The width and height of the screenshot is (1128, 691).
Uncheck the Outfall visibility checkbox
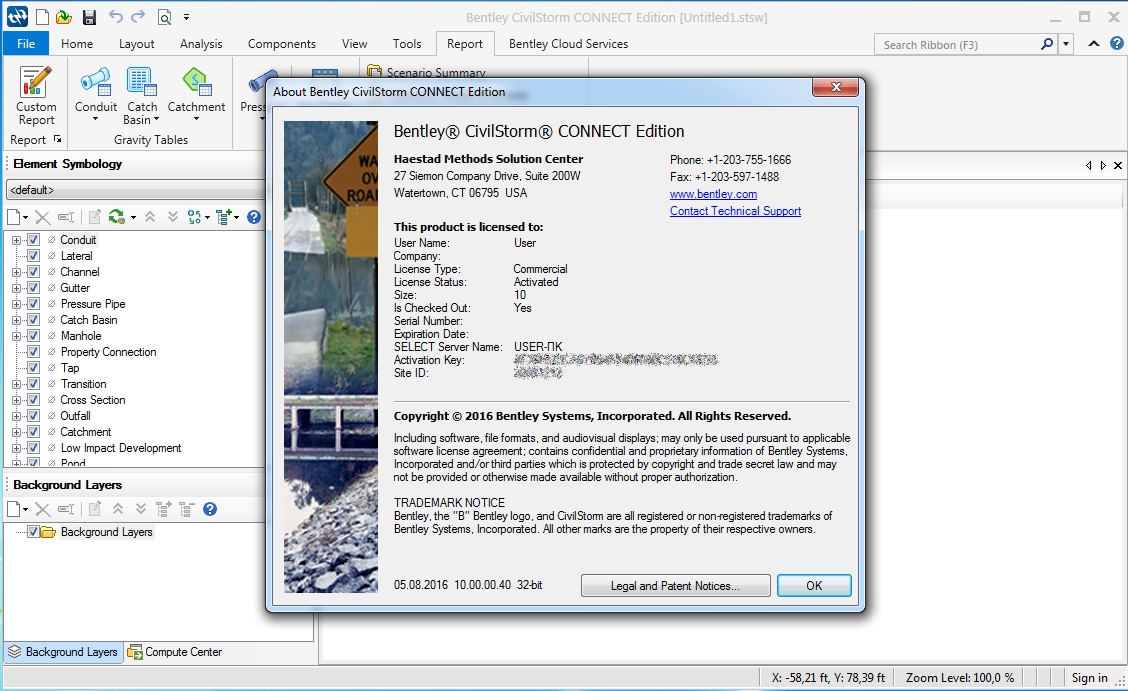[33, 416]
